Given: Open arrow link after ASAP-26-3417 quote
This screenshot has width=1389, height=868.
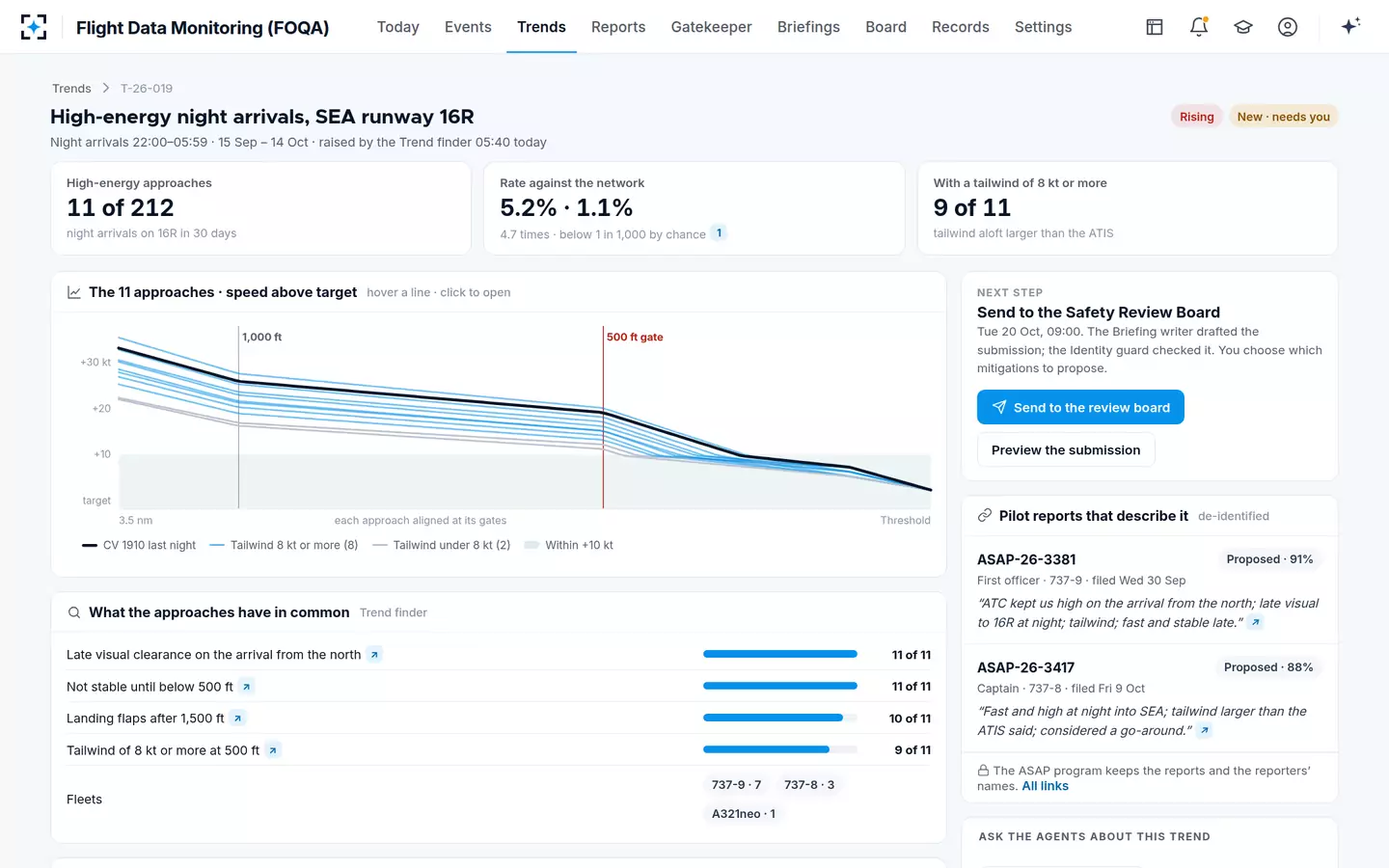Looking at the screenshot, I should (1204, 730).
